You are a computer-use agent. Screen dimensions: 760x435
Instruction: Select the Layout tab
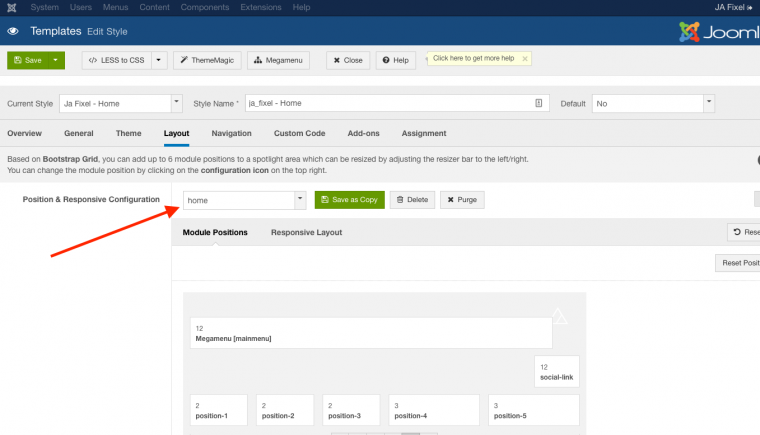click(x=176, y=133)
